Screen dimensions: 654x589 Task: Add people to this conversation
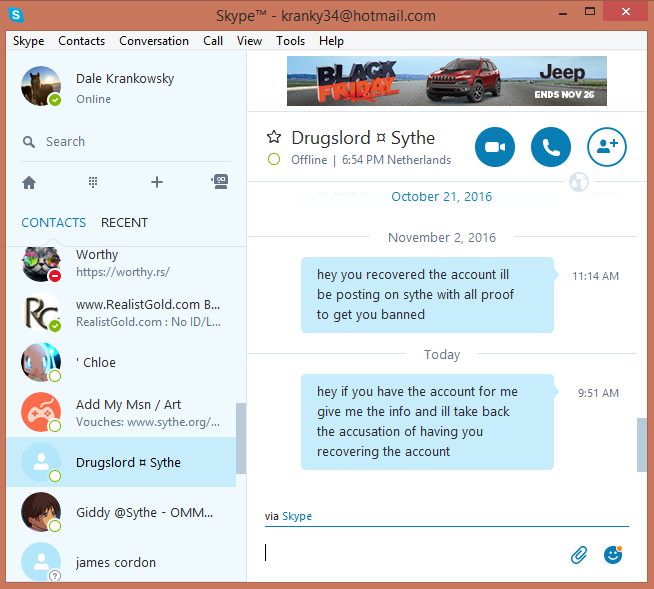pyautogui.click(x=607, y=147)
